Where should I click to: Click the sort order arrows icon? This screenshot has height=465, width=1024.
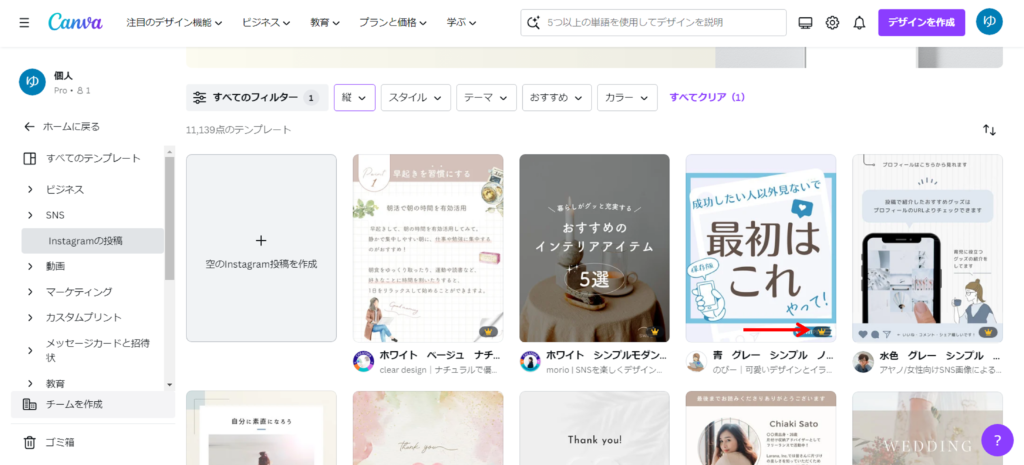989,130
